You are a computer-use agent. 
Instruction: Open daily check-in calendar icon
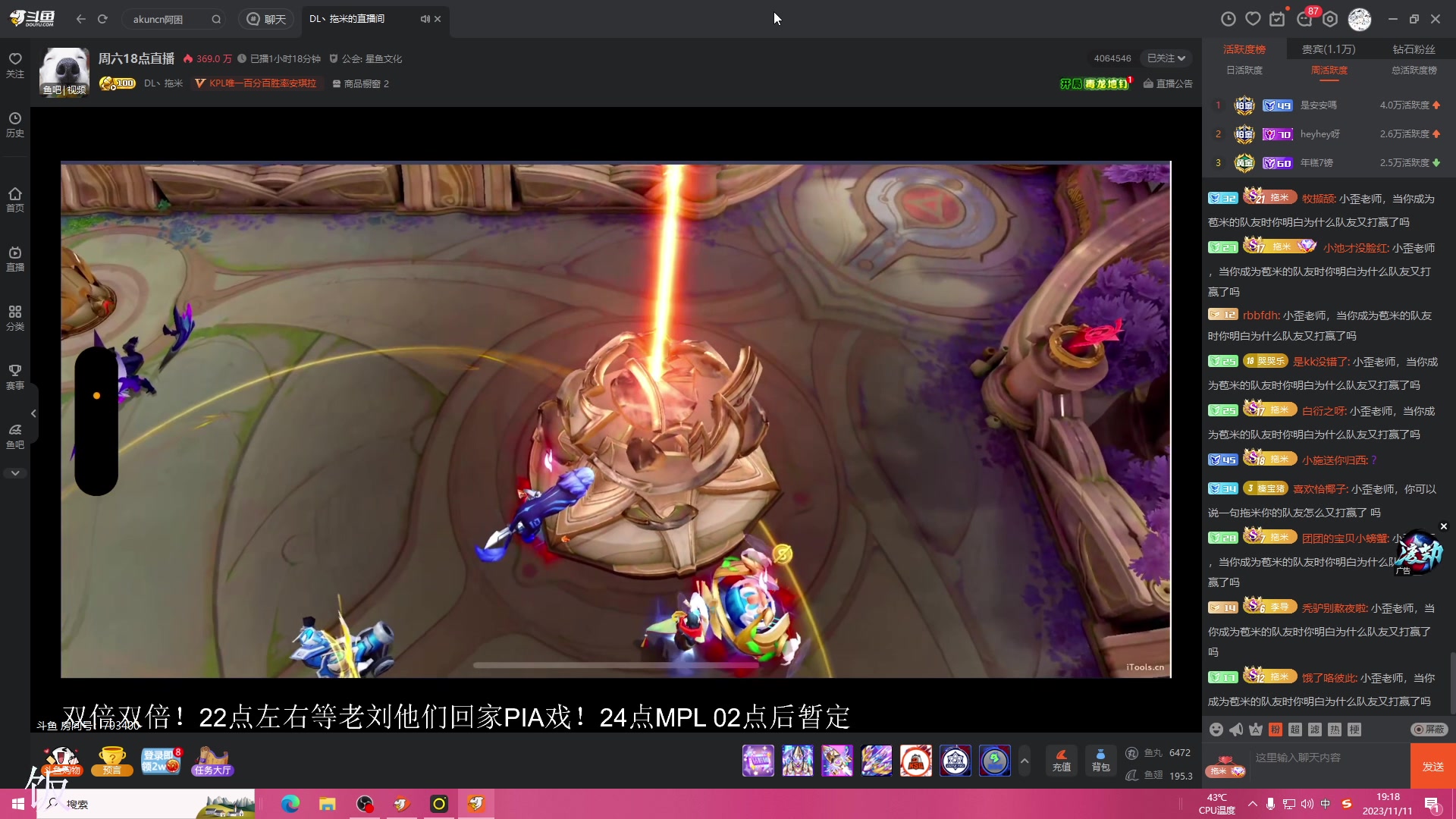point(1278,19)
